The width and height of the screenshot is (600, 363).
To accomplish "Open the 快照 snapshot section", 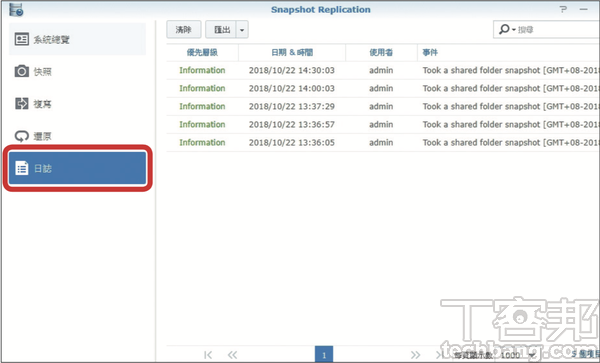I will coord(77,72).
